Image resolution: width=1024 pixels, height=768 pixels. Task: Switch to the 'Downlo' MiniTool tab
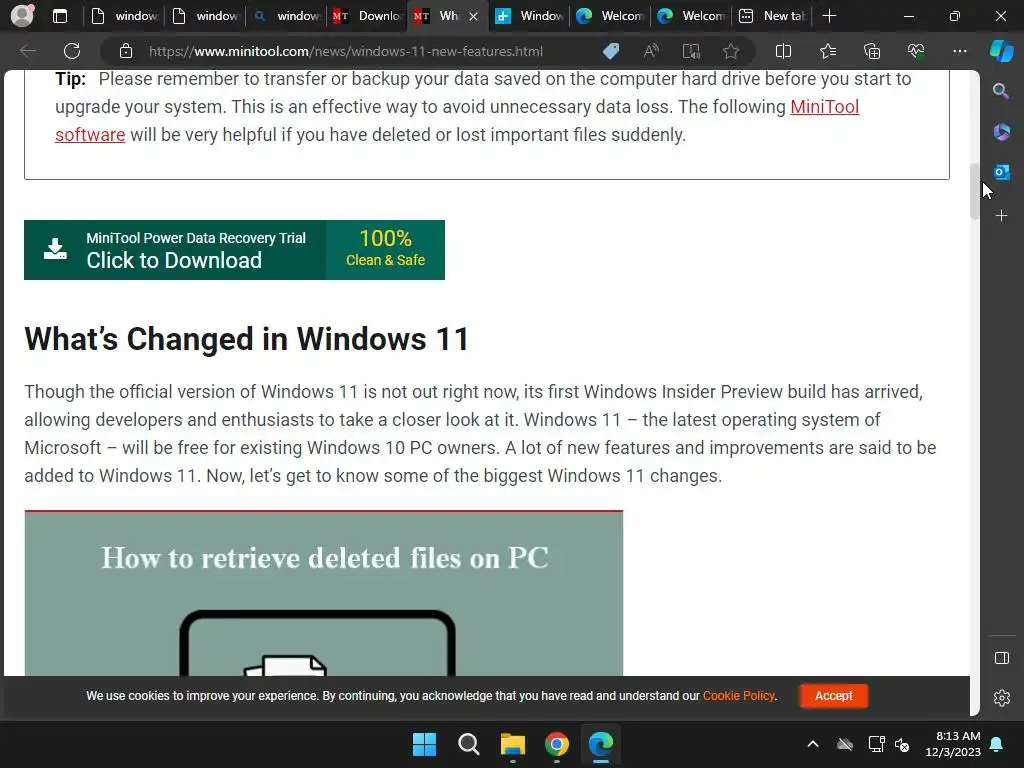tap(367, 16)
